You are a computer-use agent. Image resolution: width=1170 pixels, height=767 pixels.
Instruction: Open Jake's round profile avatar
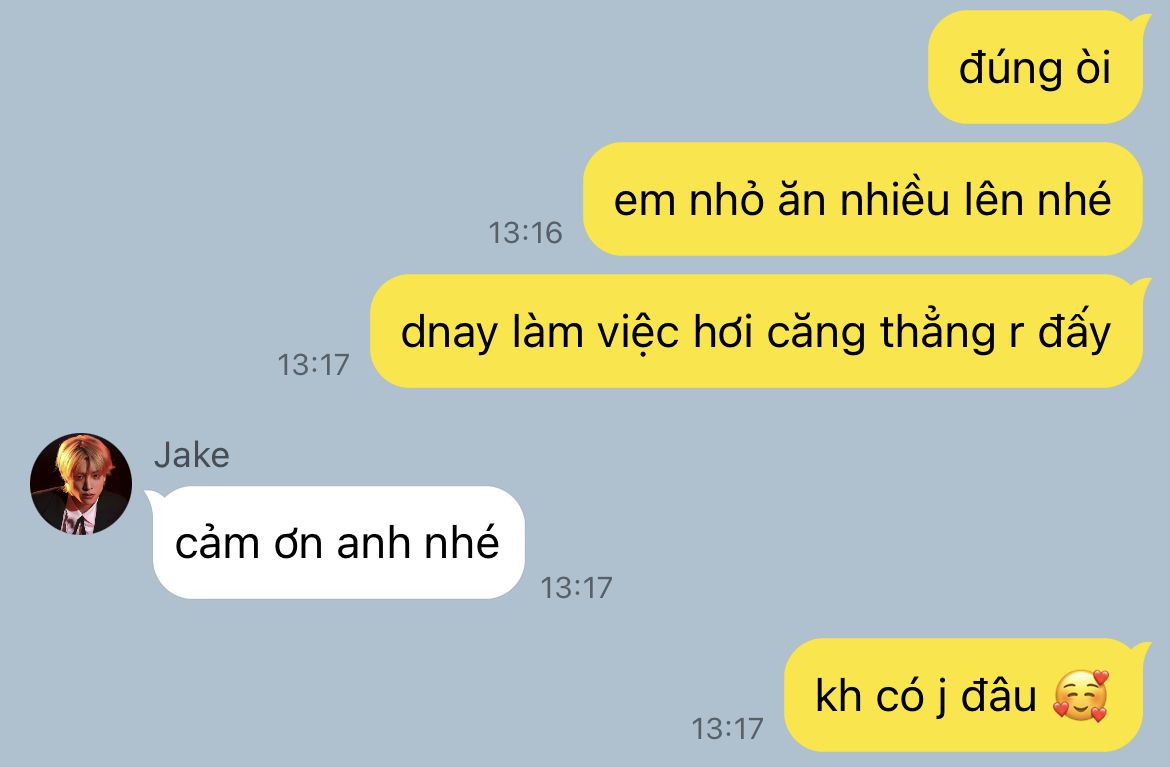point(81,483)
